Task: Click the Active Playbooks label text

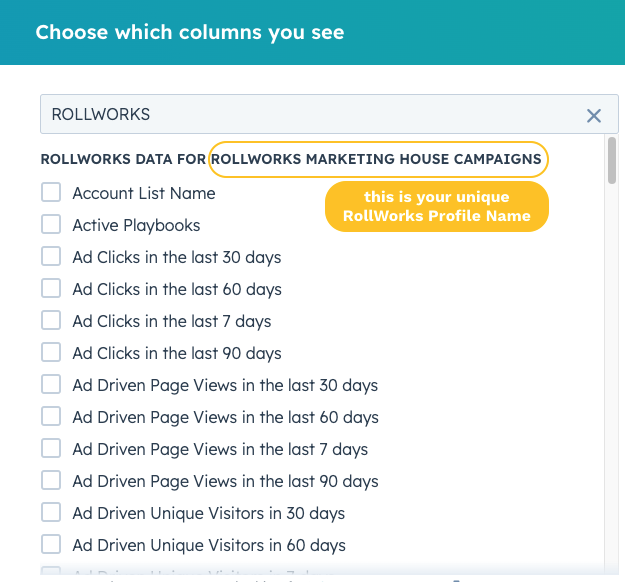Action: click(136, 225)
